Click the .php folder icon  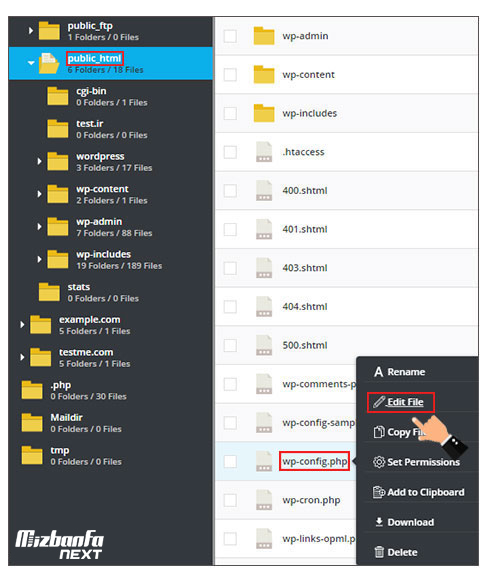(32, 390)
